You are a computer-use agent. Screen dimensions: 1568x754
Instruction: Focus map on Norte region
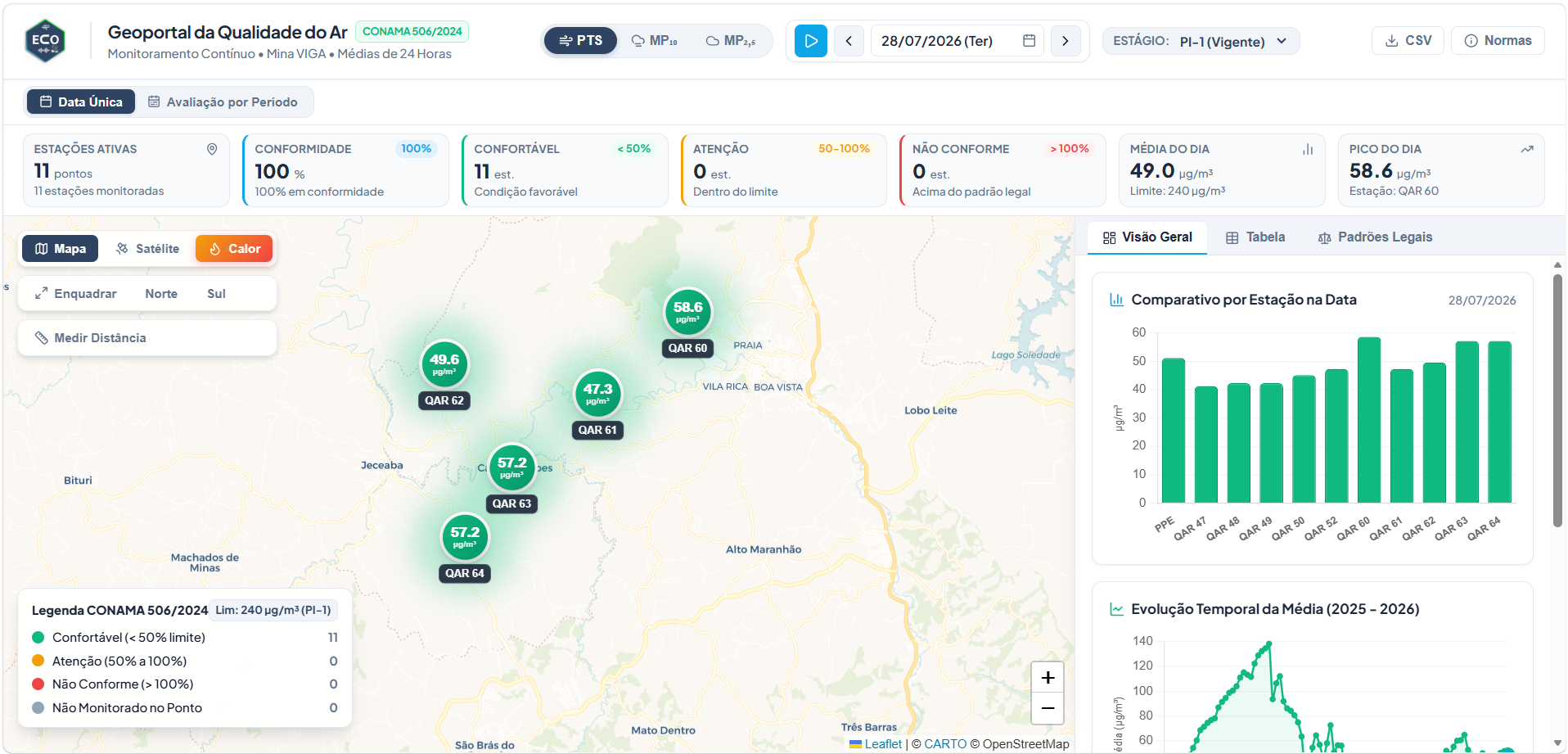point(161,294)
